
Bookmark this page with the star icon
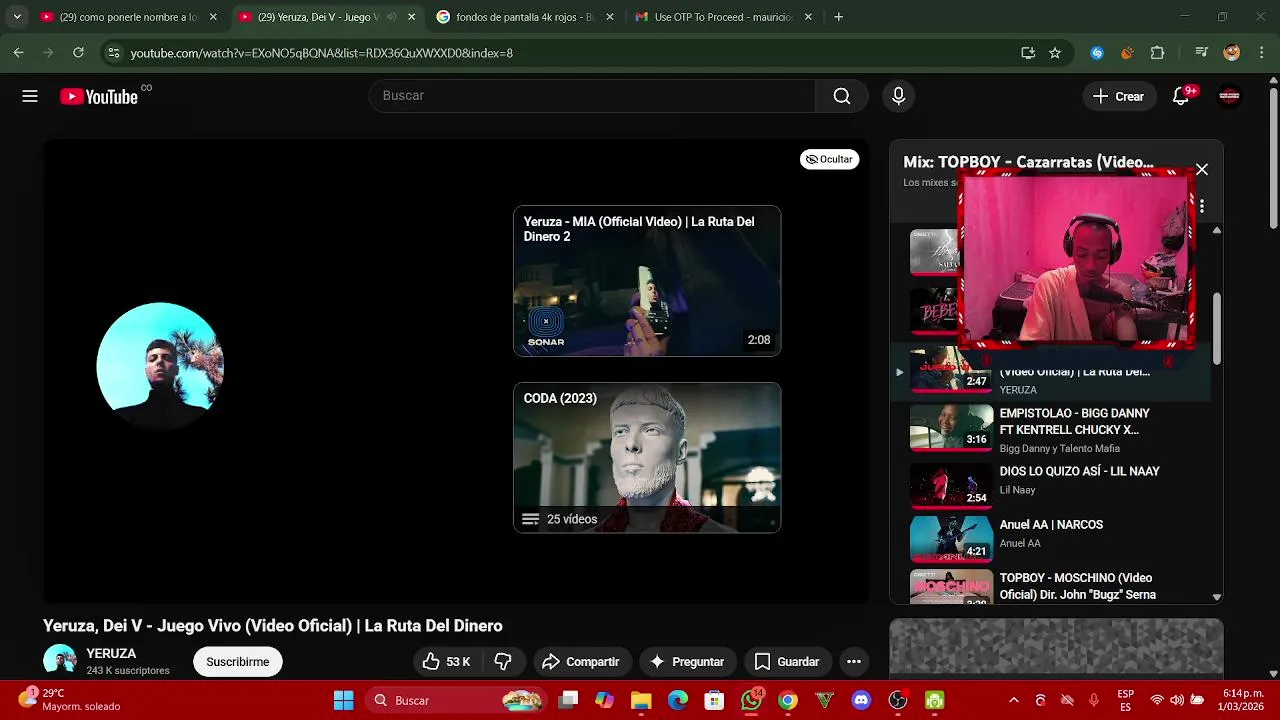click(1055, 53)
